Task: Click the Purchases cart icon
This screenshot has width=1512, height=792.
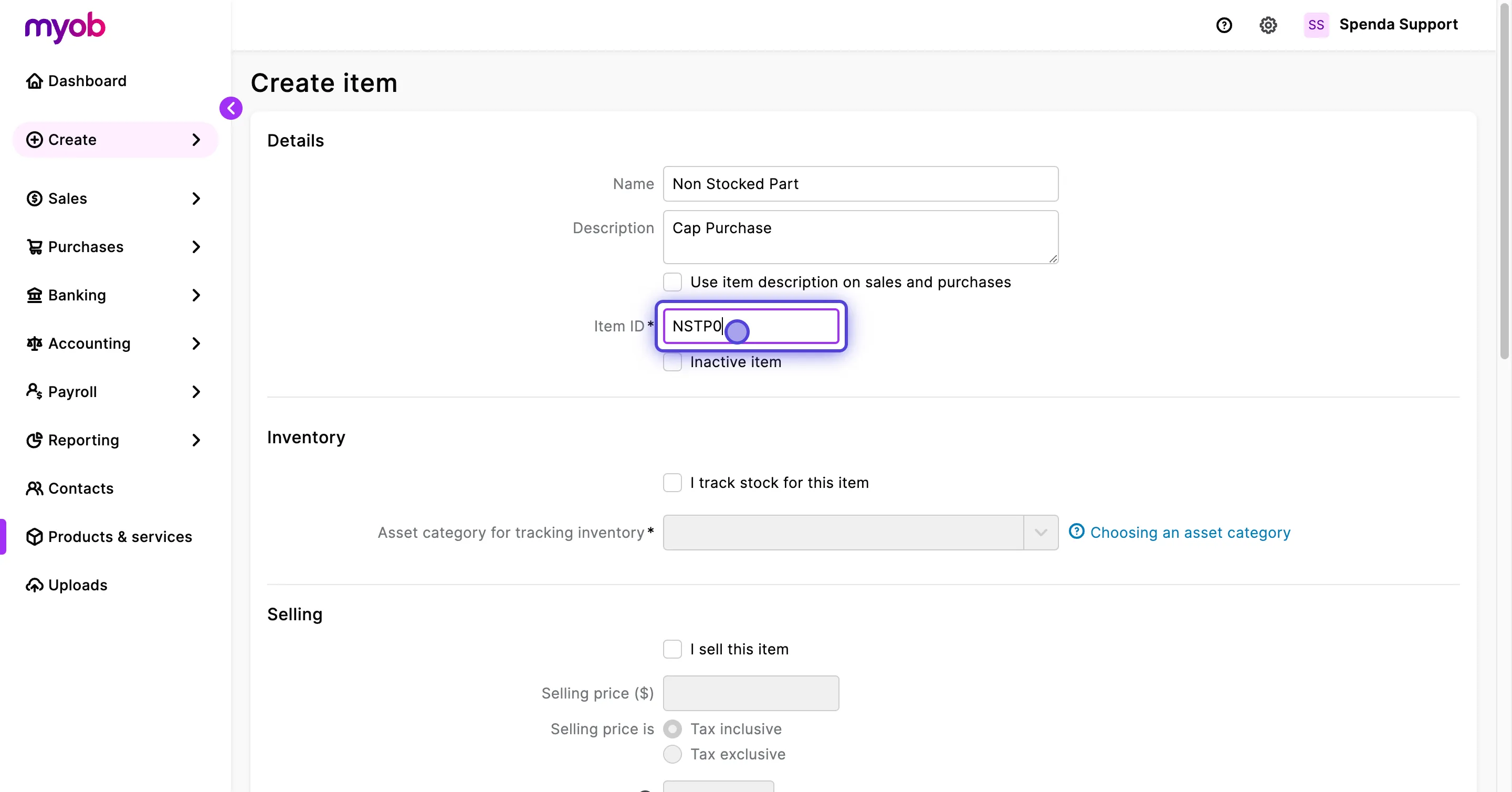Action: pos(35,247)
